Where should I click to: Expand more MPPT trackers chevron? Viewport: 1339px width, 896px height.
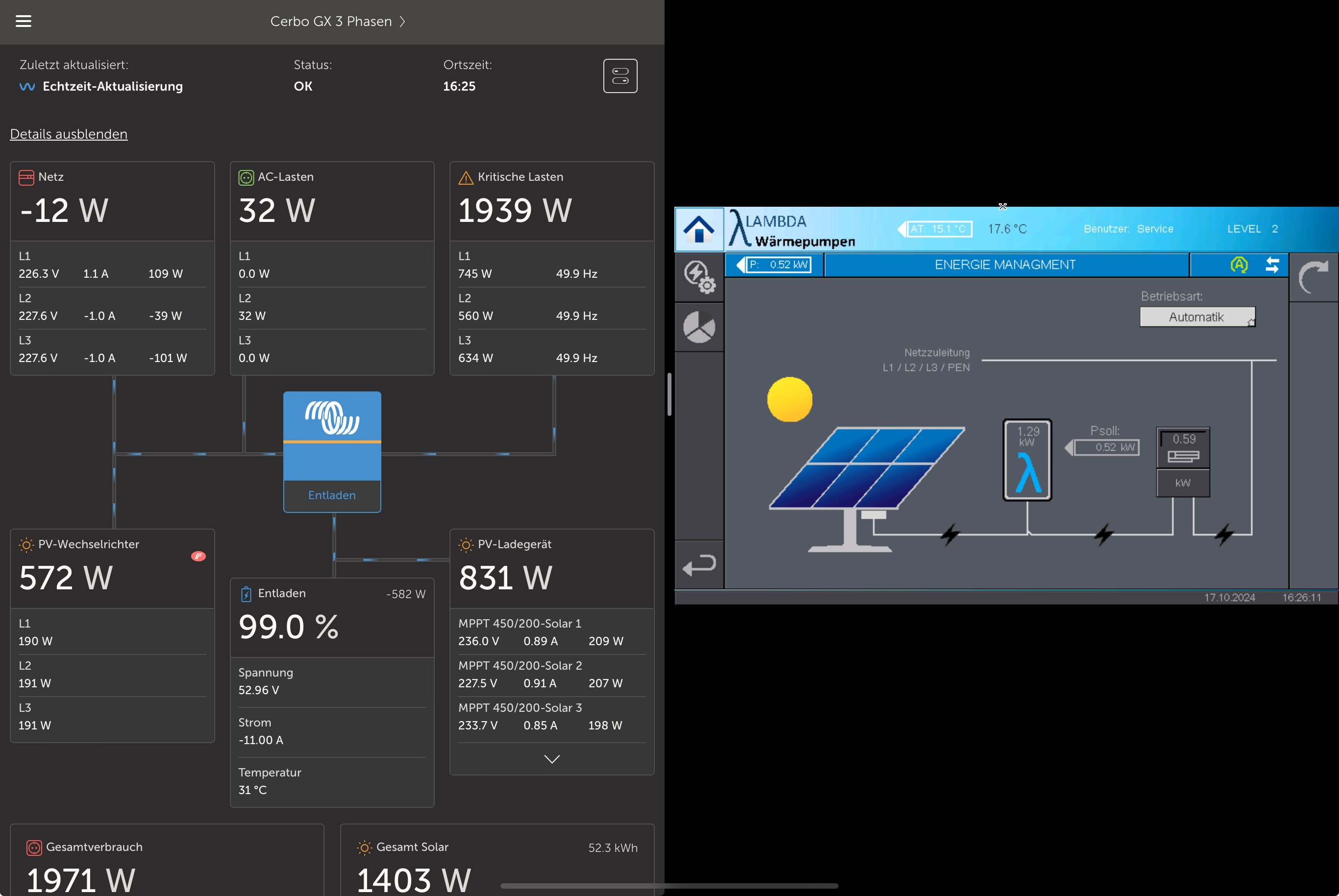point(552,759)
